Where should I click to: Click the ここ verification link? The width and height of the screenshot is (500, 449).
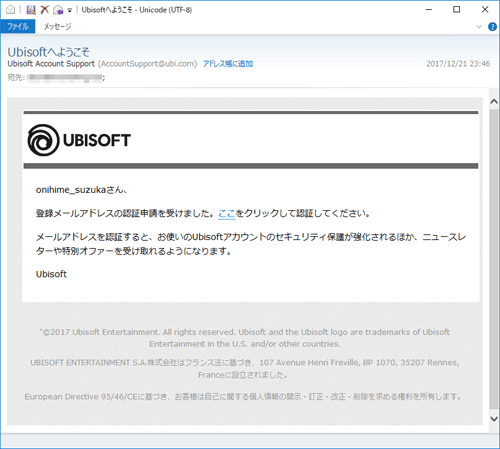(x=227, y=213)
